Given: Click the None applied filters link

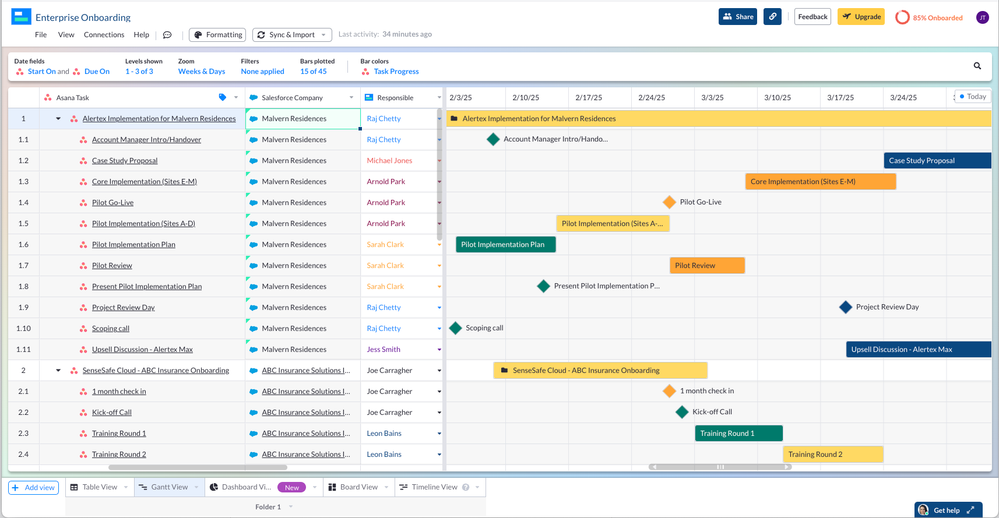Looking at the screenshot, I should tap(262, 71).
